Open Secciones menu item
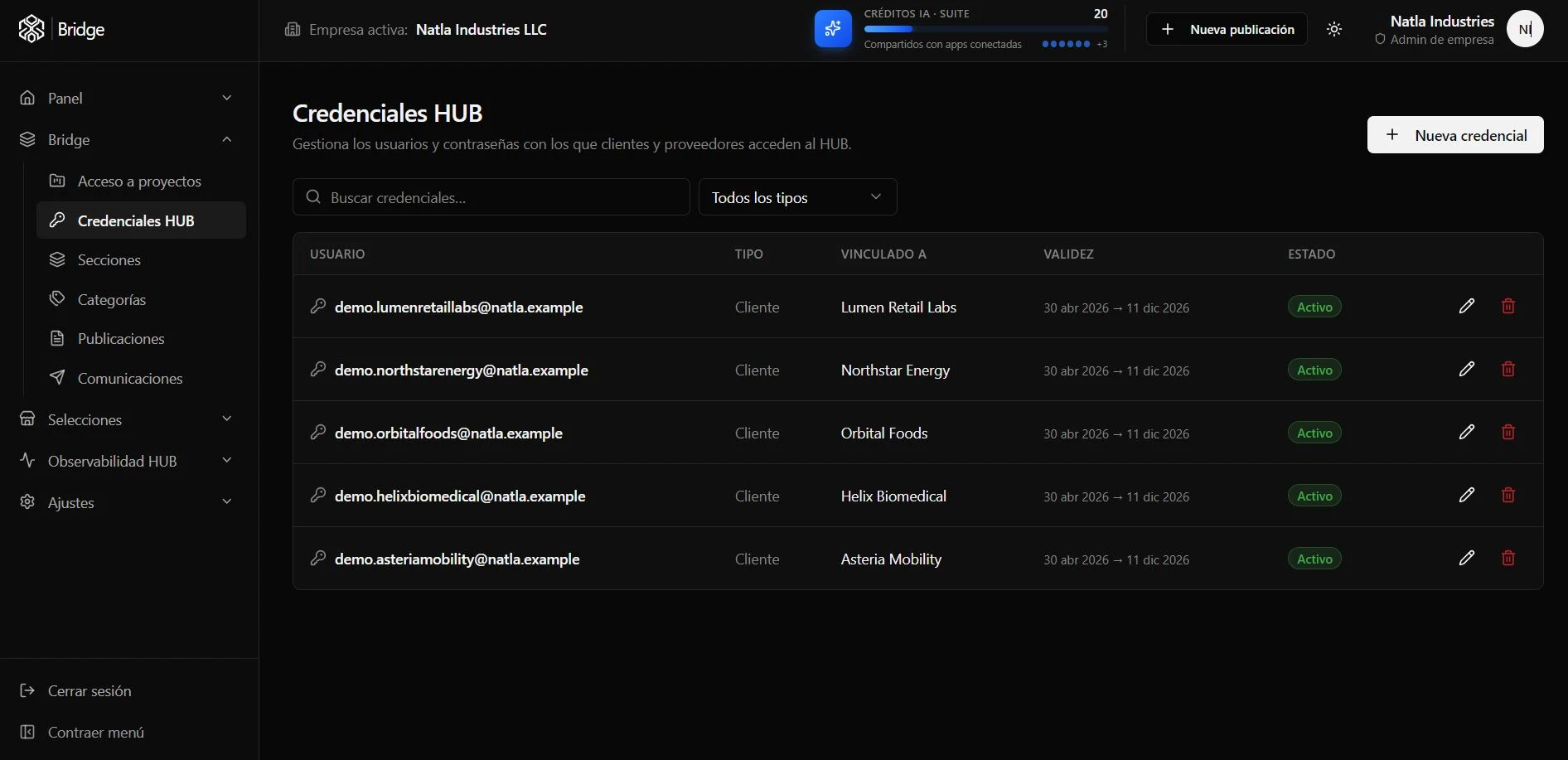Image resolution: width=1568 pixels, height=760 pixels. (141, 259)
